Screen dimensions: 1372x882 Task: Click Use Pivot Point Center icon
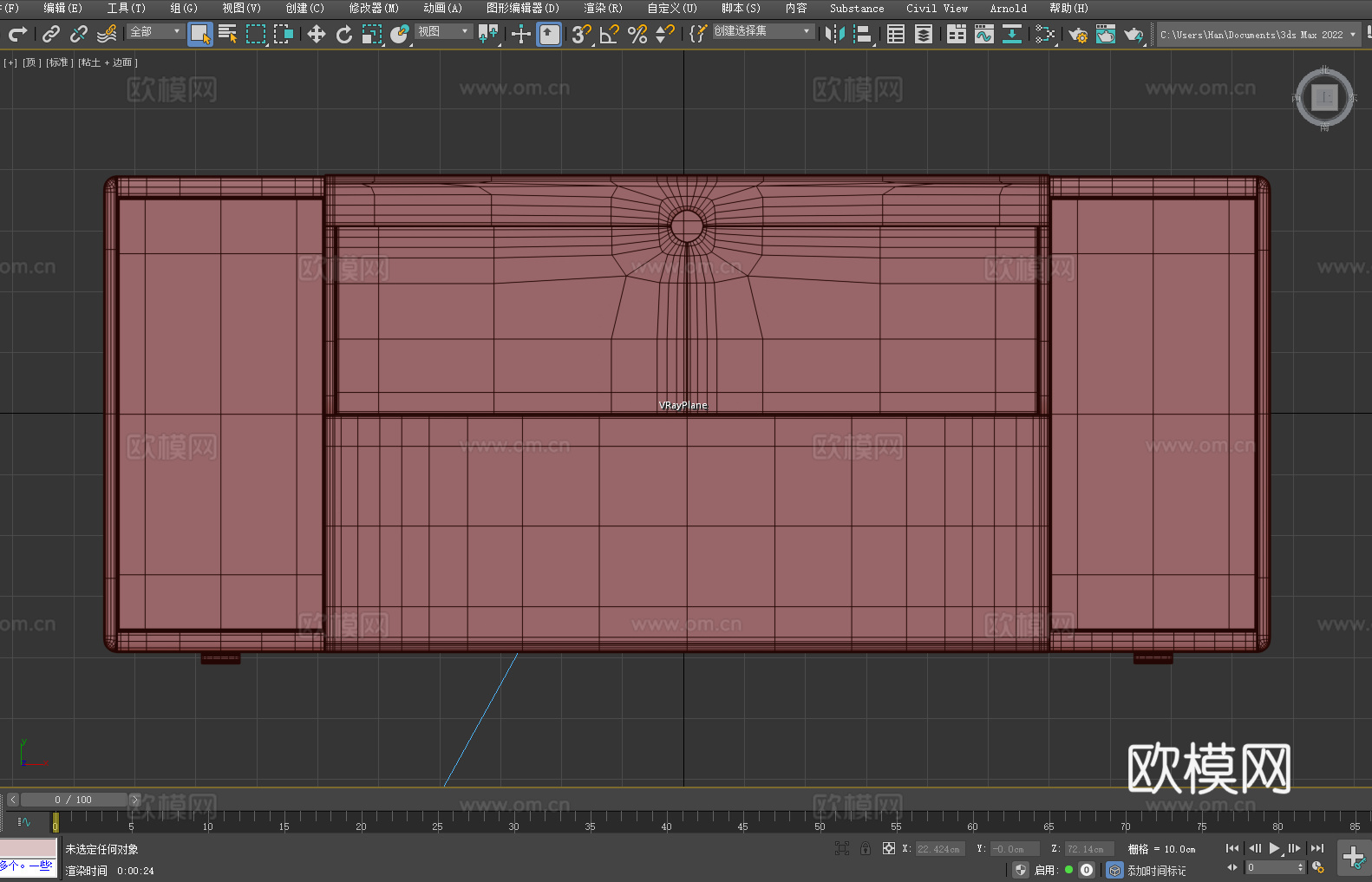[488, 34]
